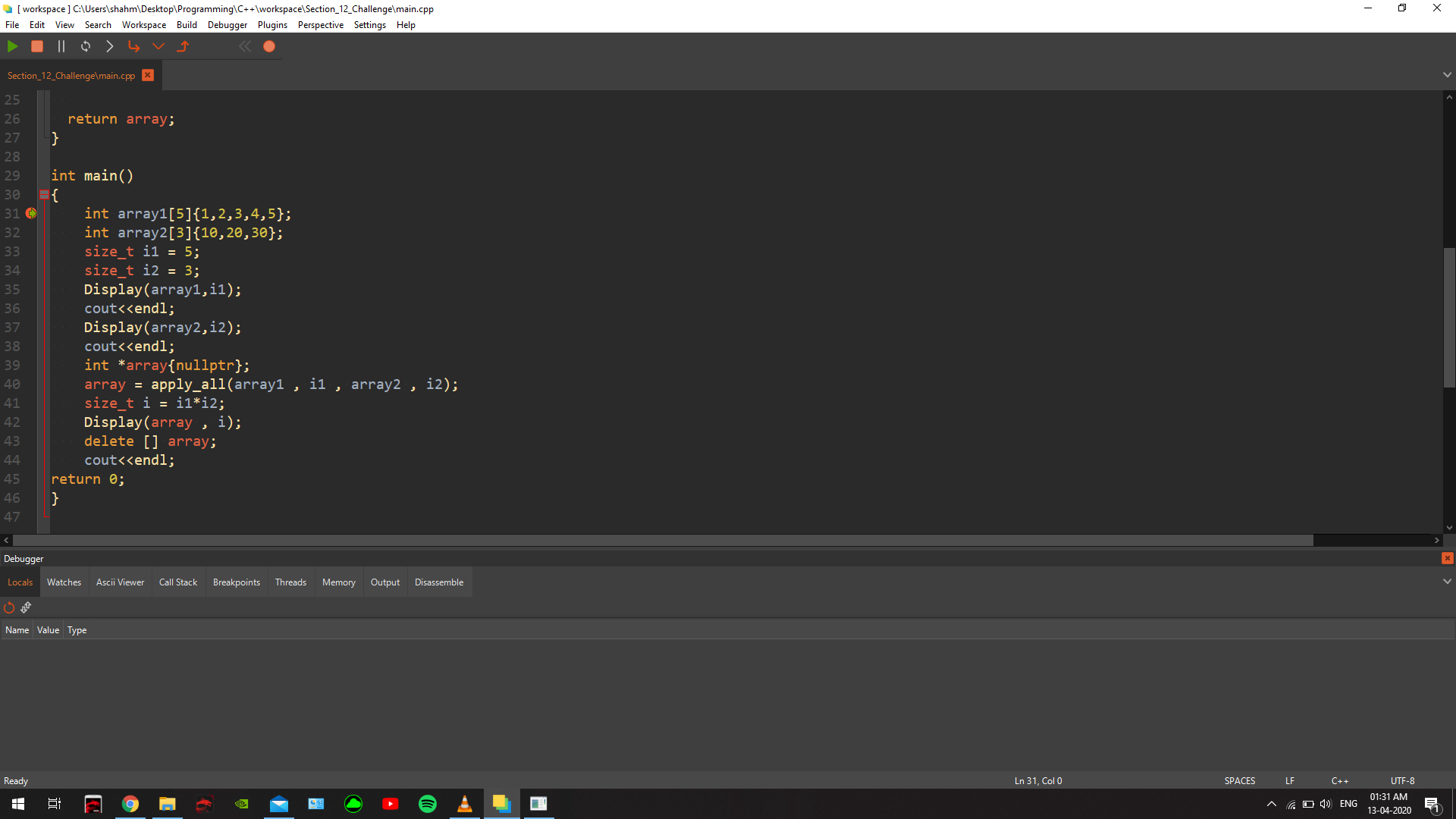
Task: Switch to the Breakpoints tab
Action: point(236,582)
